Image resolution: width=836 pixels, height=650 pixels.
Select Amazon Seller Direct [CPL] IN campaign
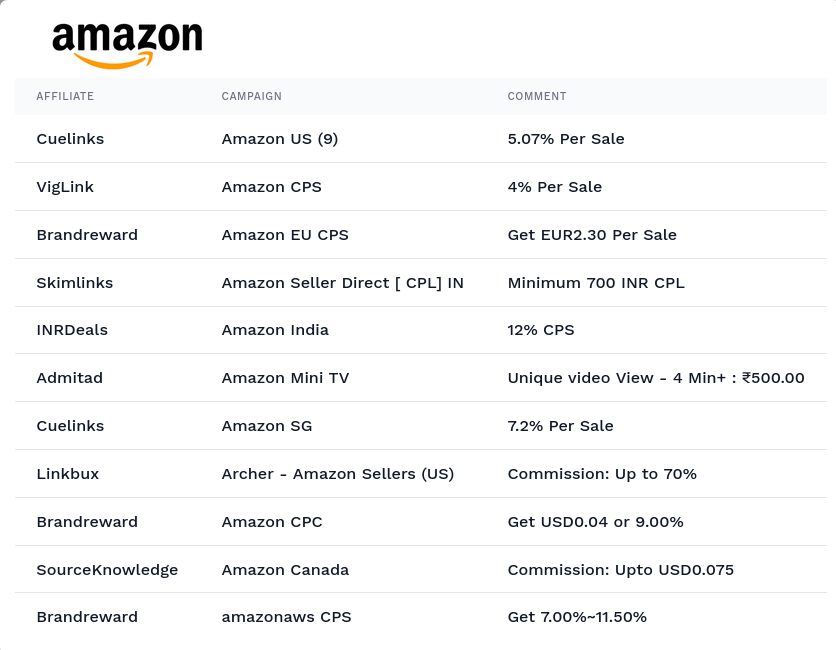[342, 283]
